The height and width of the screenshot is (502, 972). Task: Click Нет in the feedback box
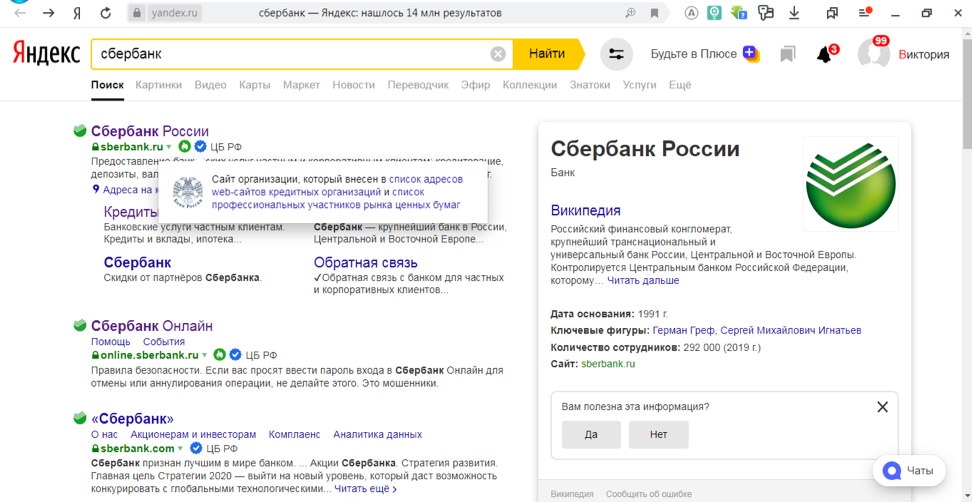pos(658,435)
